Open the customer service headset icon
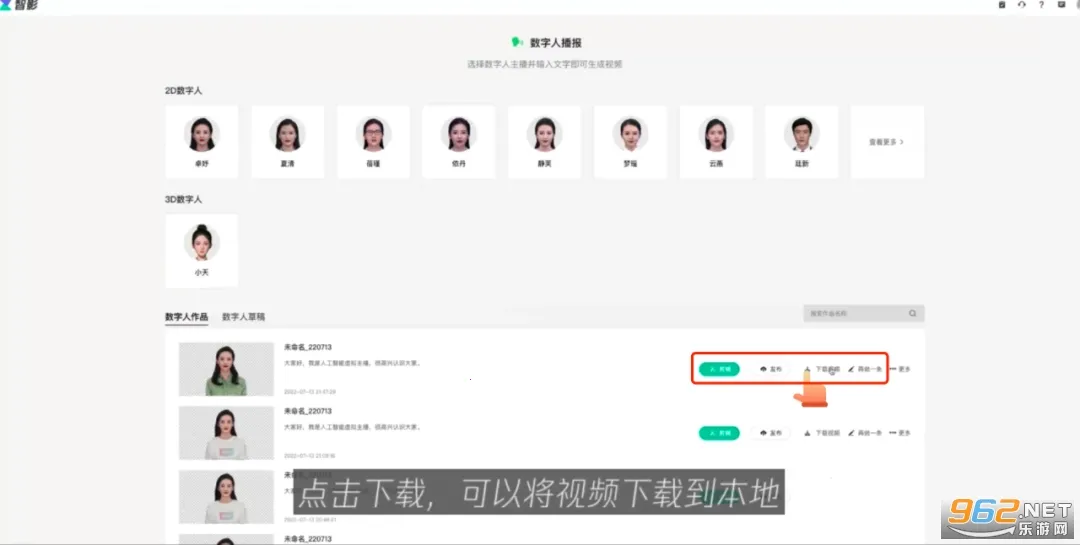The height and width of the screenshot is (545, 1080). (1021, 4)
